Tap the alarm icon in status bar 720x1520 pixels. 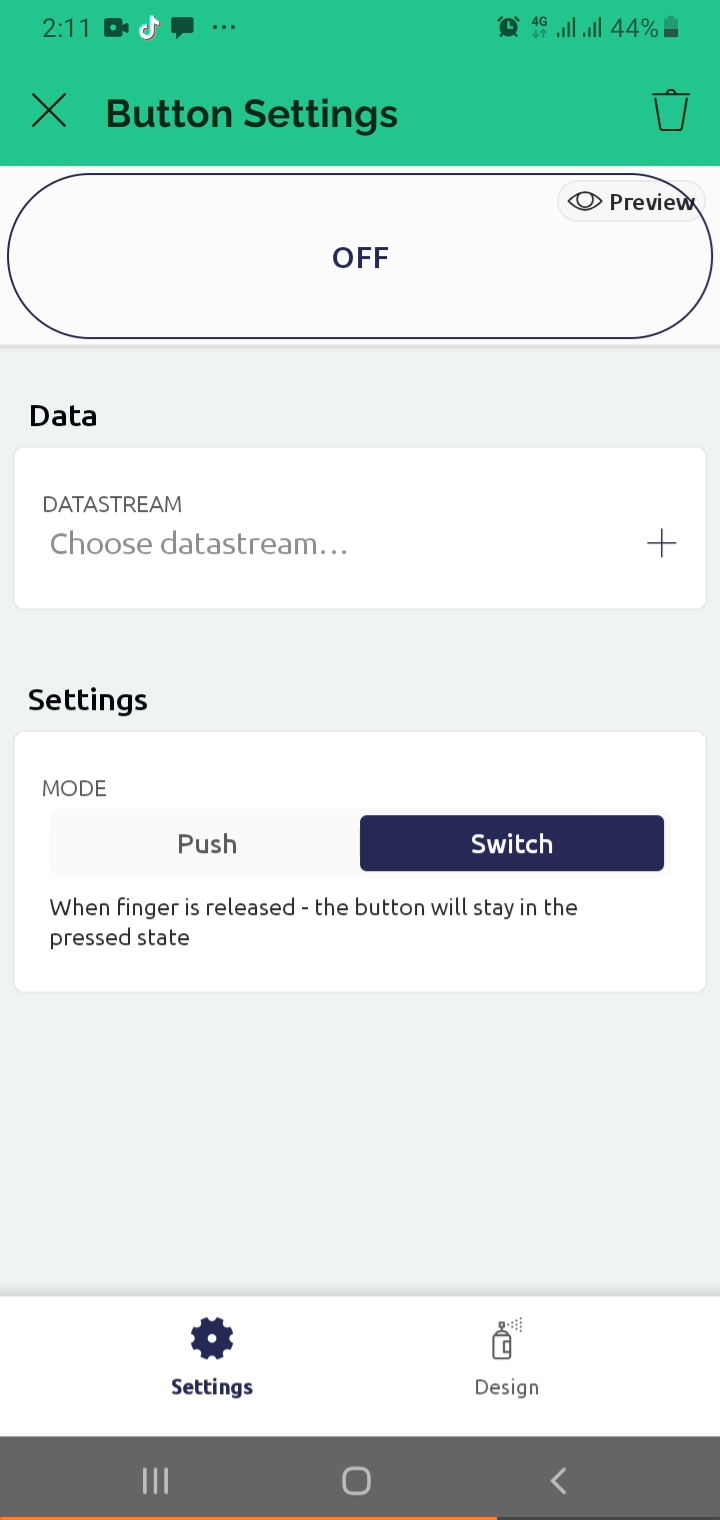(508, 28)
